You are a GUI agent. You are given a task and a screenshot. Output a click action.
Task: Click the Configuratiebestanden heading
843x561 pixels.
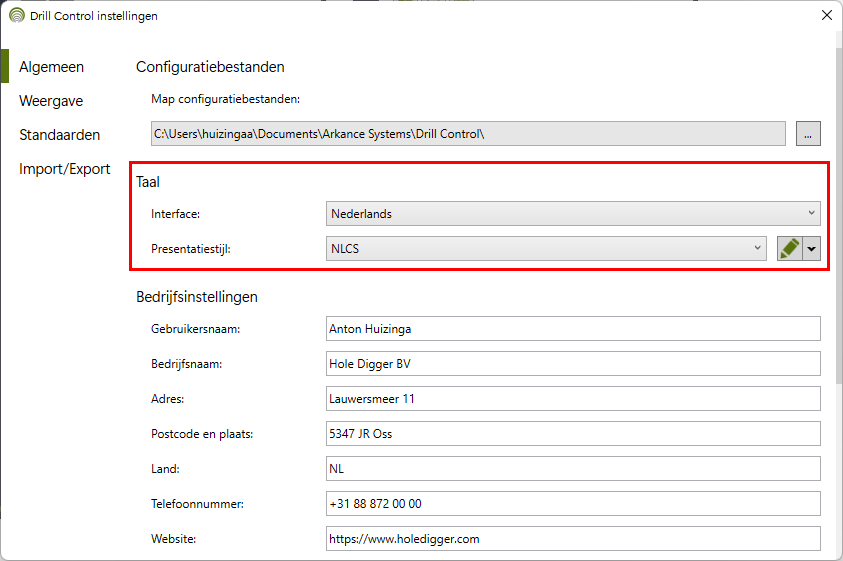(x=210, y=67)
